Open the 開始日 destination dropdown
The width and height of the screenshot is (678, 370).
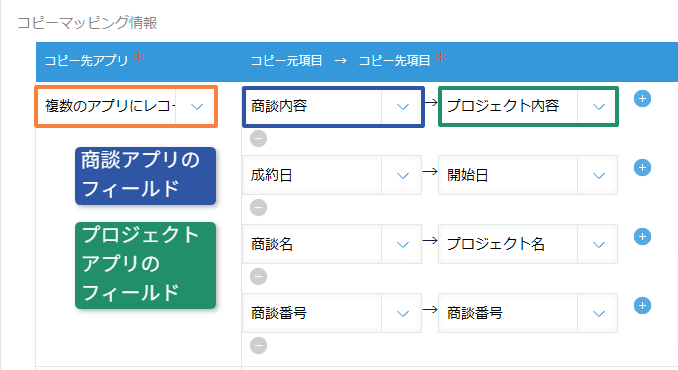coord(528,175)
